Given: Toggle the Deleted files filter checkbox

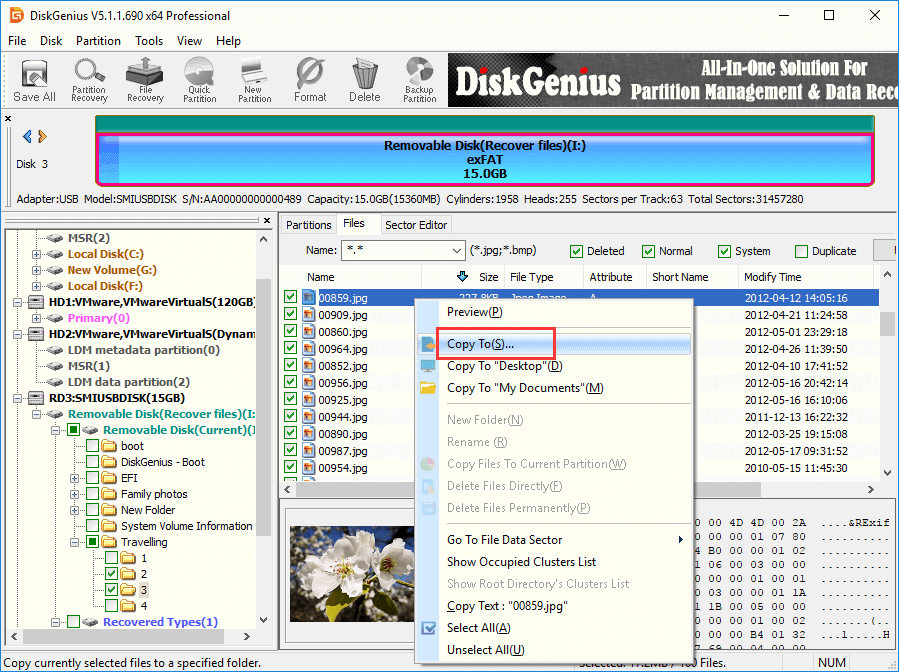Looking at the screenshot, I should 577,252.
